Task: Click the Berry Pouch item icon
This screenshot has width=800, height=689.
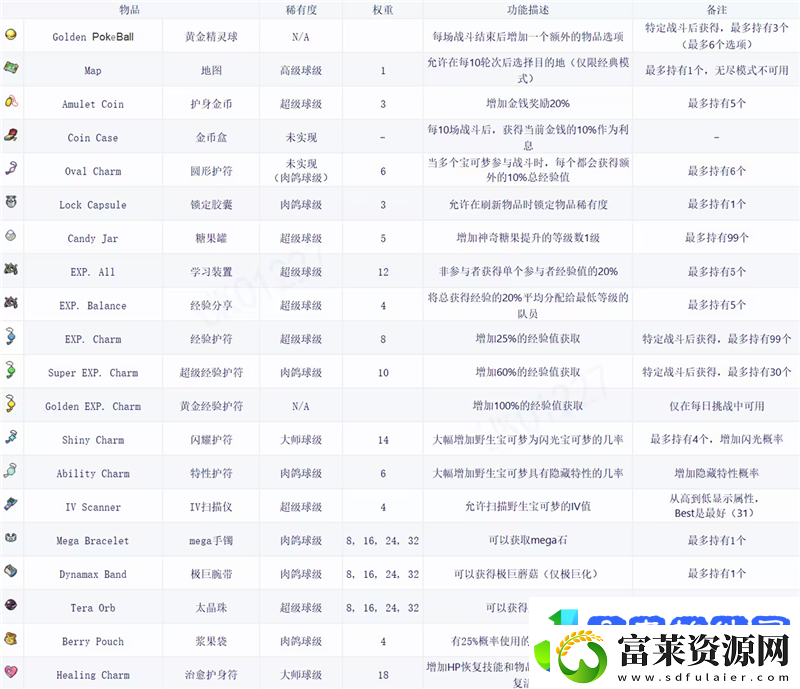Action: pos(11,638)
